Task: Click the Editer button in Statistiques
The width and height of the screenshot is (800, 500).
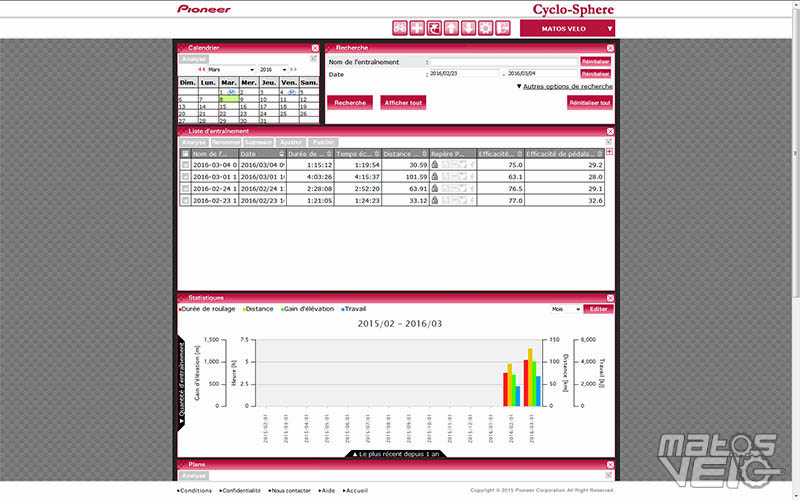Action: click(x=598, y=309)
